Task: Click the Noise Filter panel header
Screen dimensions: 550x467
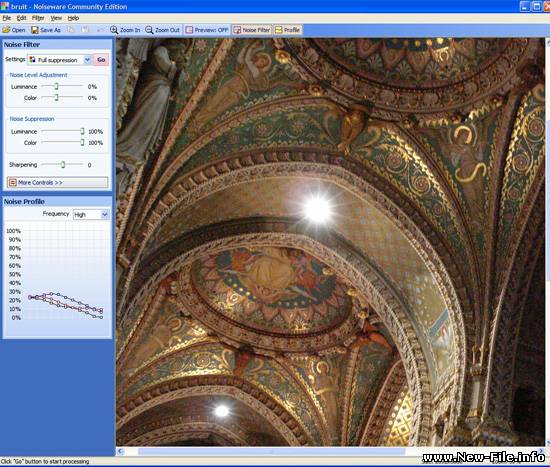Action: point(58,44)
